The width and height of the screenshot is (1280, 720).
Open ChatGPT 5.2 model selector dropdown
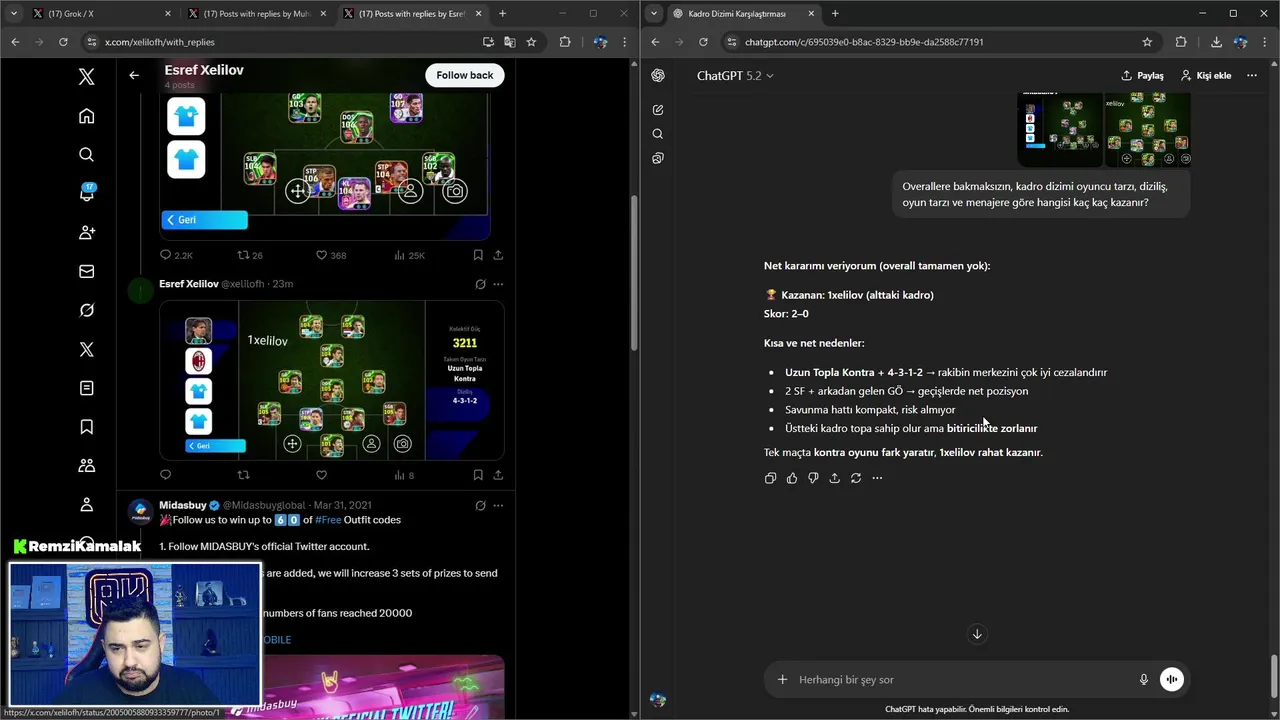pyautogui.click(x=735, y=76)
